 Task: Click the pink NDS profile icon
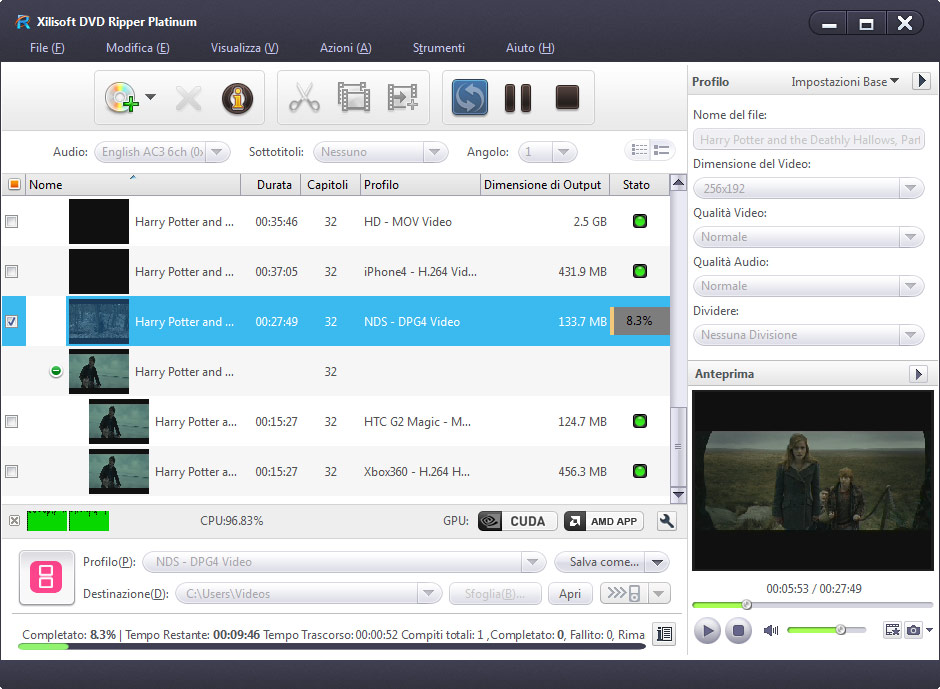[x=47, y=577]
